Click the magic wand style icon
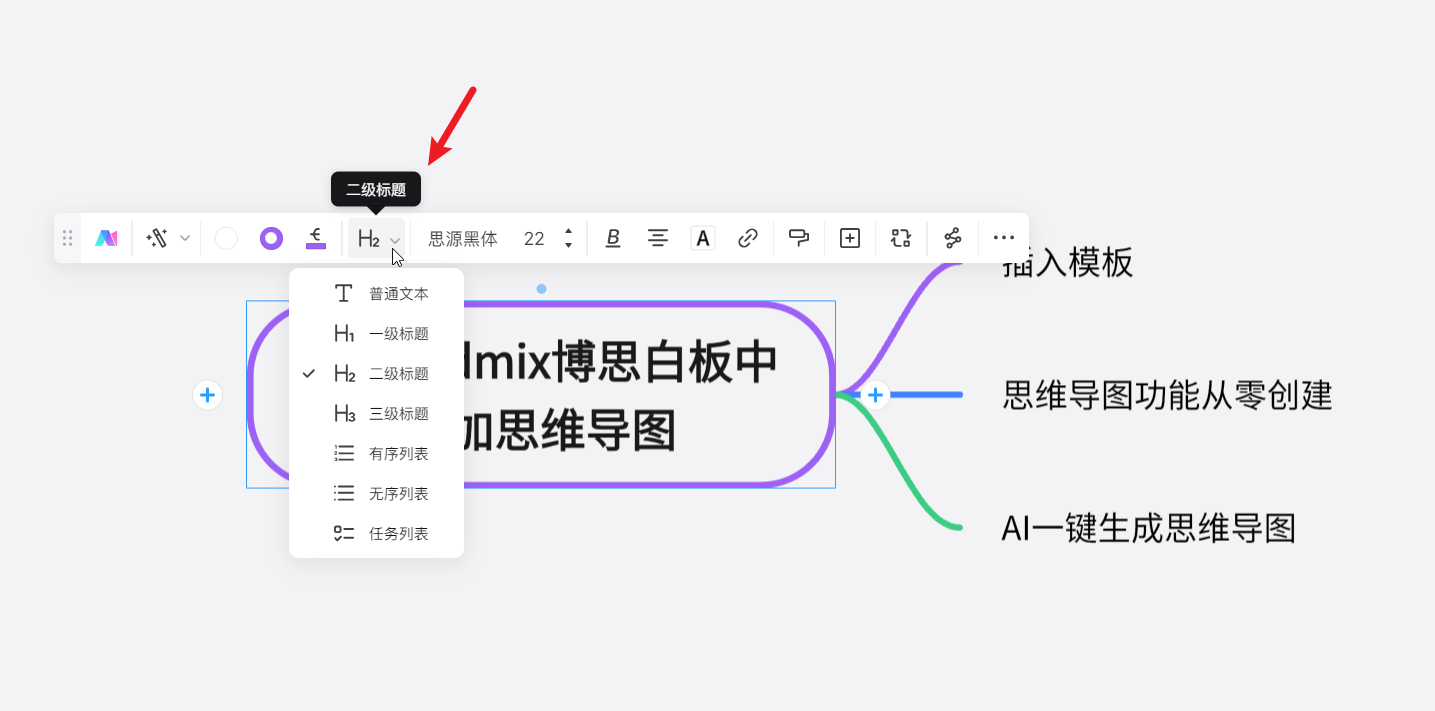 [157, 238]
